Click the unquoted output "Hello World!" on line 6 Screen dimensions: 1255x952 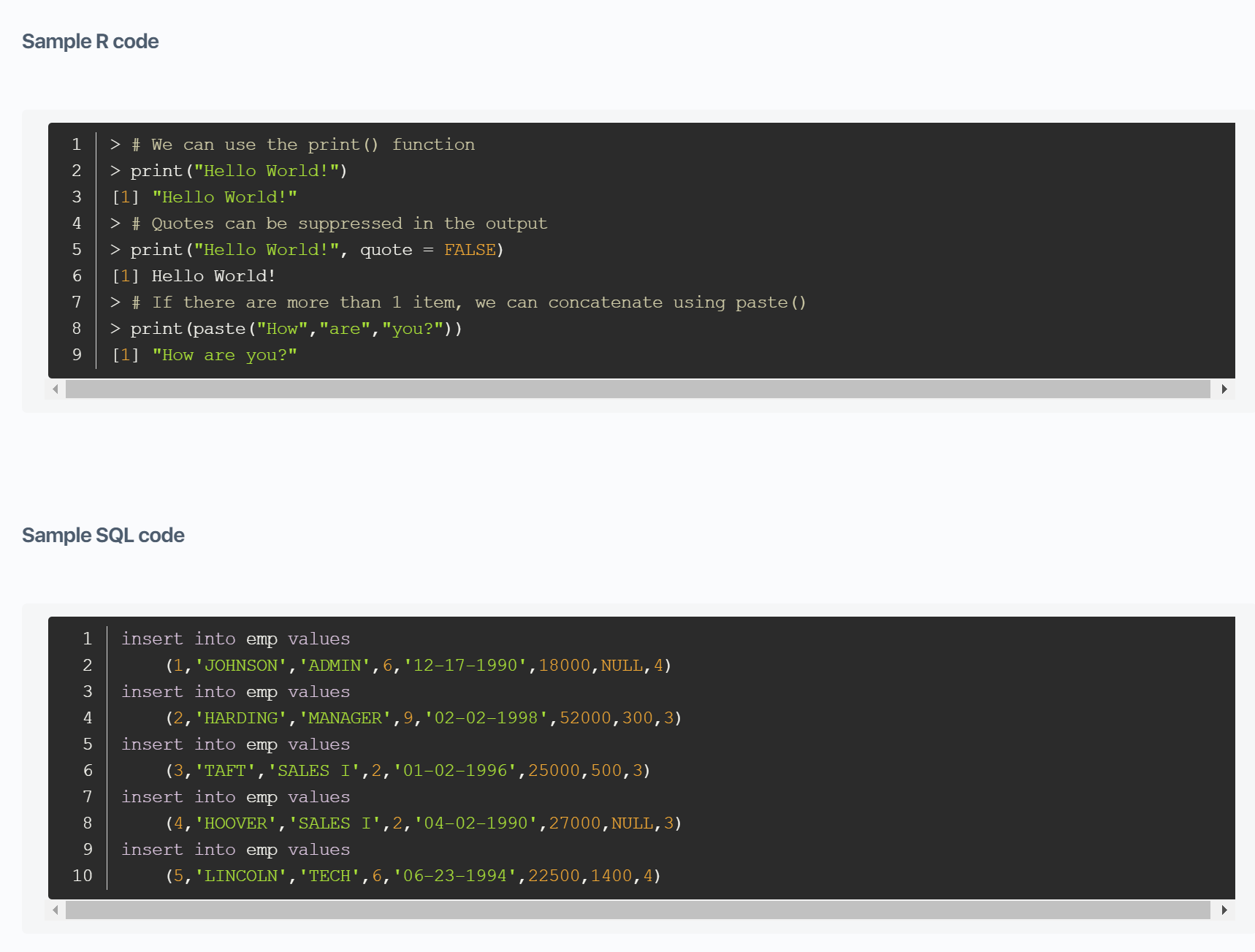coord(213,276)
